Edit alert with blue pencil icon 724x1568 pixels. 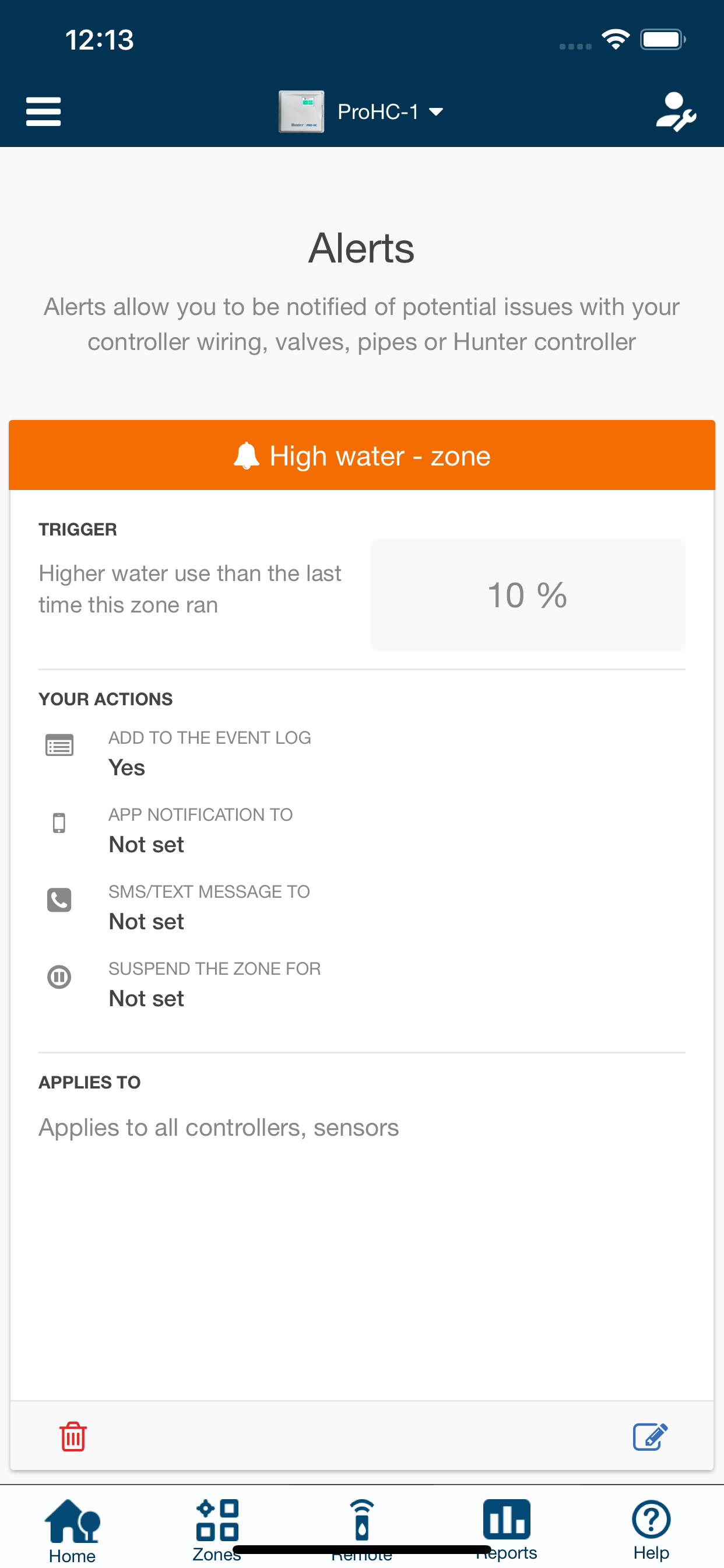point(651,1437)
